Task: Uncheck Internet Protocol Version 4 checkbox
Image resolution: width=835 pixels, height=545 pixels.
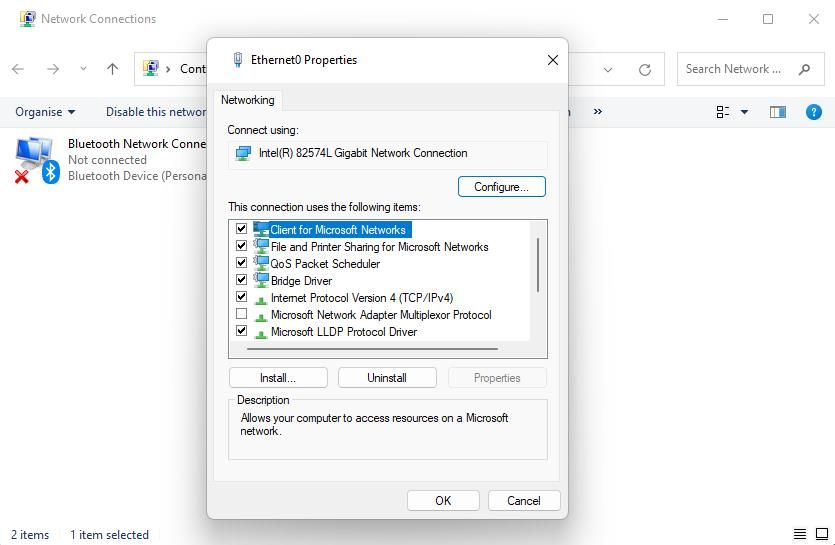Action: (241, 297)
